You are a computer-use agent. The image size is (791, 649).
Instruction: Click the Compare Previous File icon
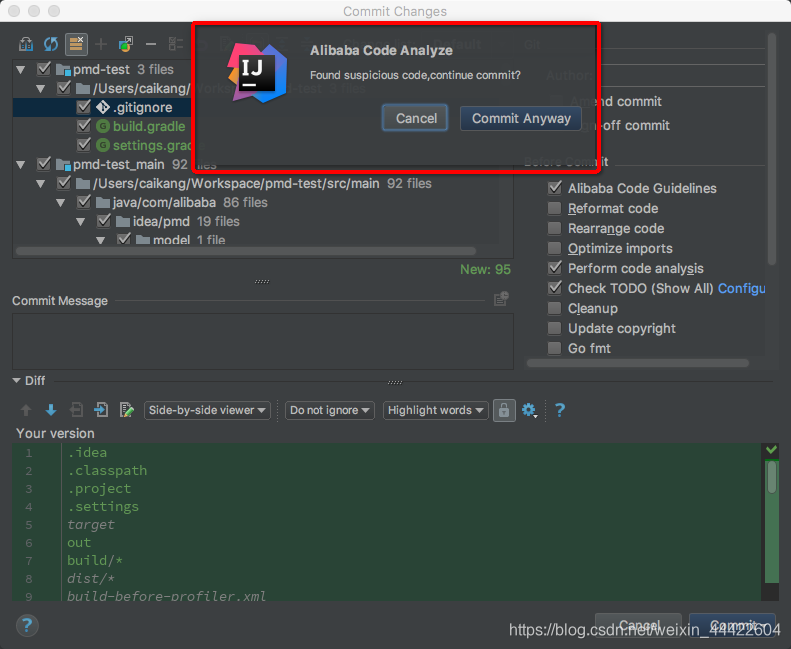click(x=76, y=410)
